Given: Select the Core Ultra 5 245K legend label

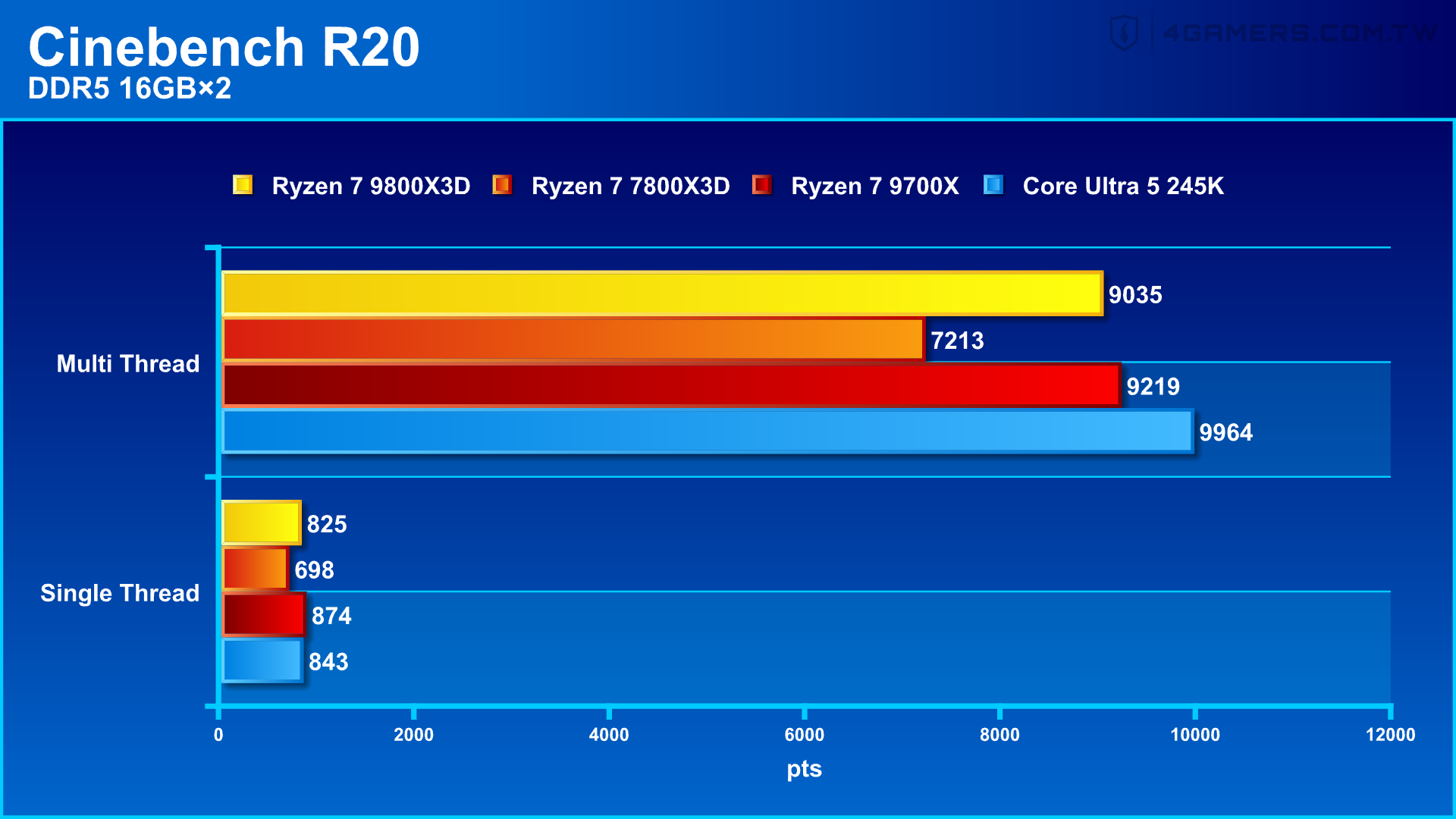Looking at the screenshot, I should (1123, 186).
